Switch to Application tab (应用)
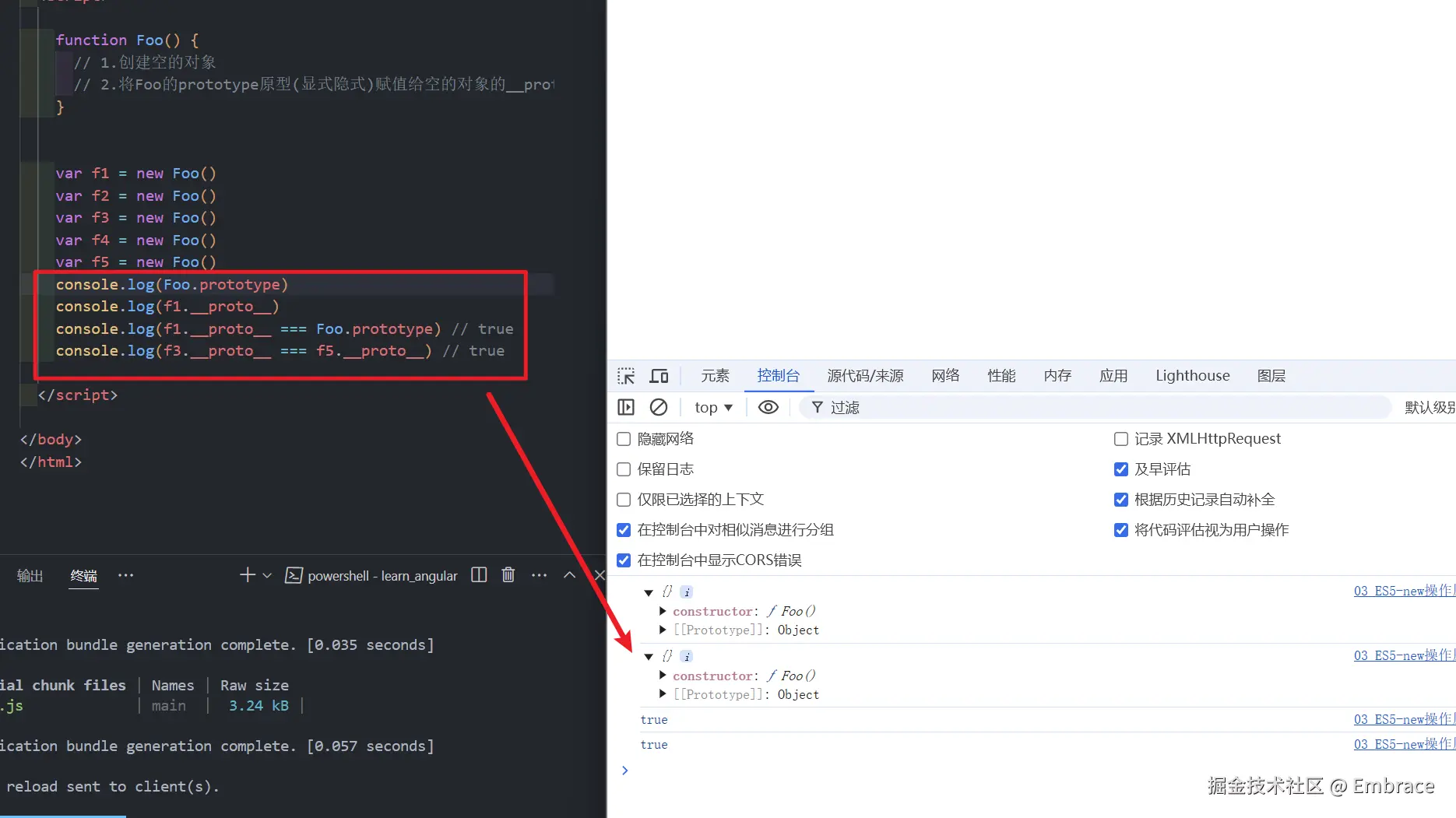This screenshot has height=818, width=1456. (1113, 376)
